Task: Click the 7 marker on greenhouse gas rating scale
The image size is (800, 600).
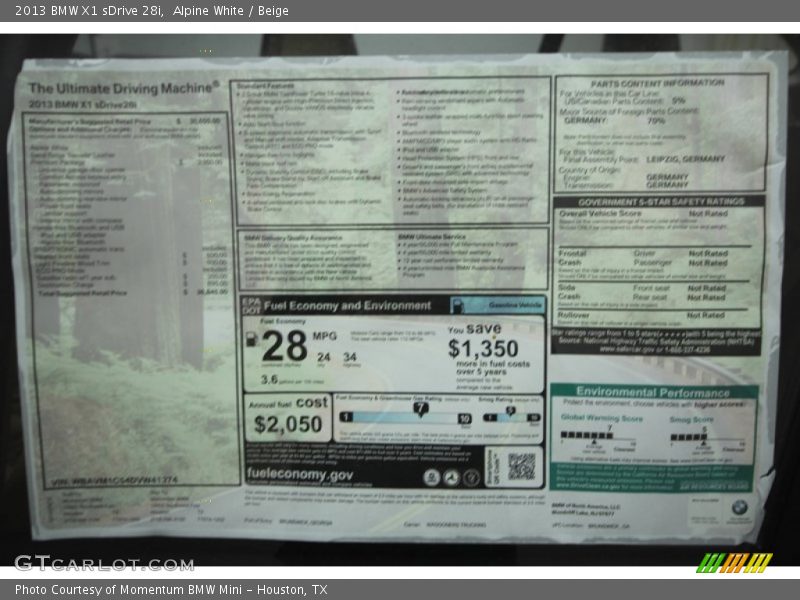Action: (420, 409)
